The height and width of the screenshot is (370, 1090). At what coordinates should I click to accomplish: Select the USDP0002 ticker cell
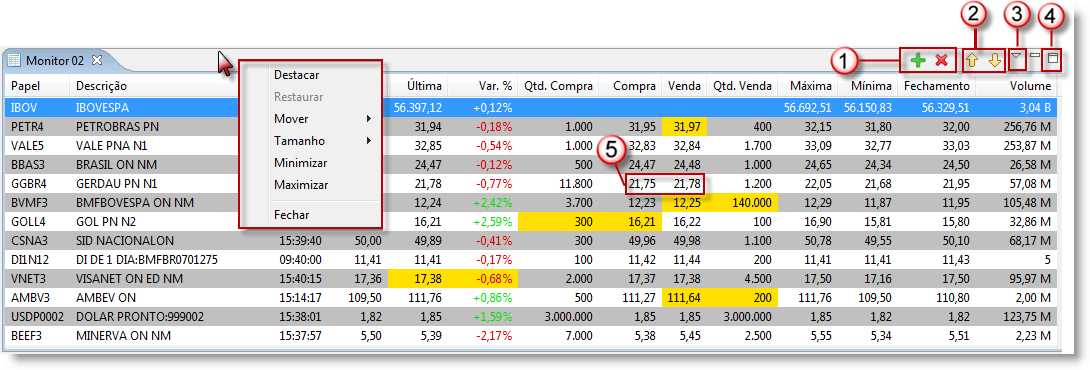[x=37, y=317]
